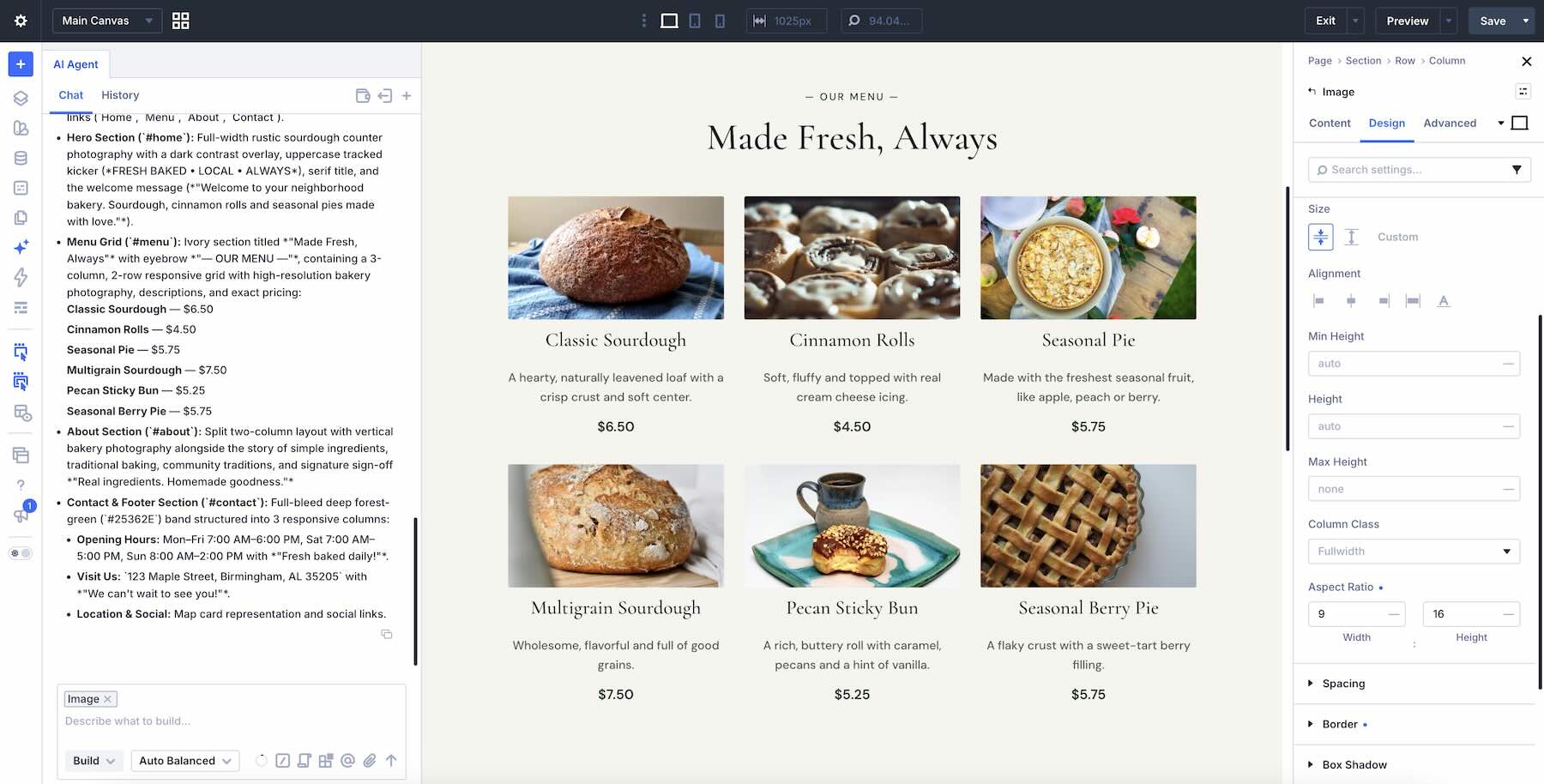
Task: Open the Preview button dropdown arrow
Action: click(x=1449, y=21)
